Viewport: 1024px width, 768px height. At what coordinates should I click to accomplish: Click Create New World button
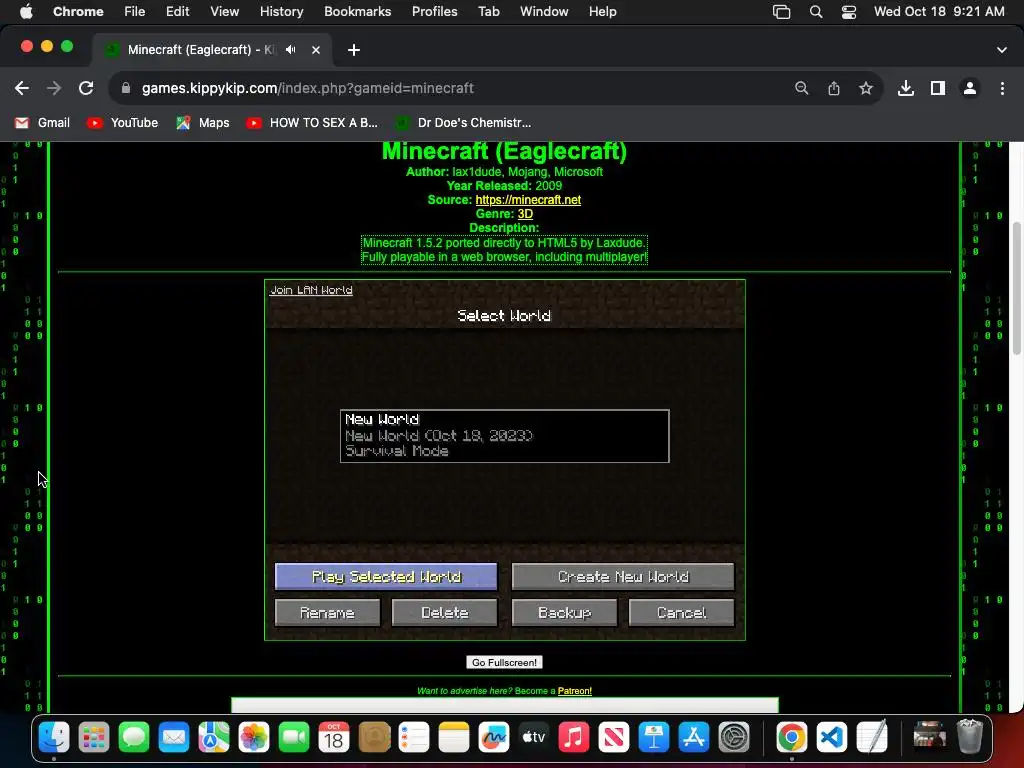tap(623, 577)
